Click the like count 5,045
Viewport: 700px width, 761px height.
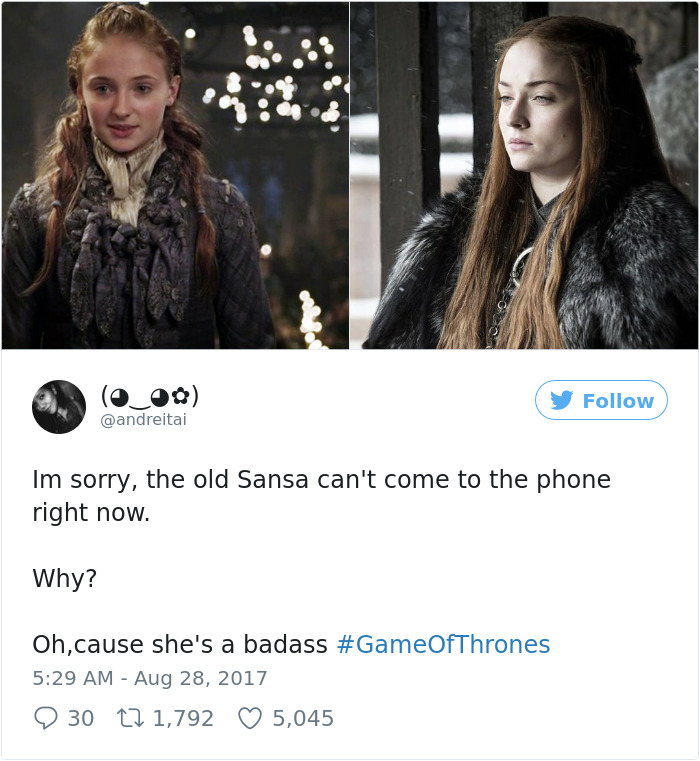tap(303, 718)
